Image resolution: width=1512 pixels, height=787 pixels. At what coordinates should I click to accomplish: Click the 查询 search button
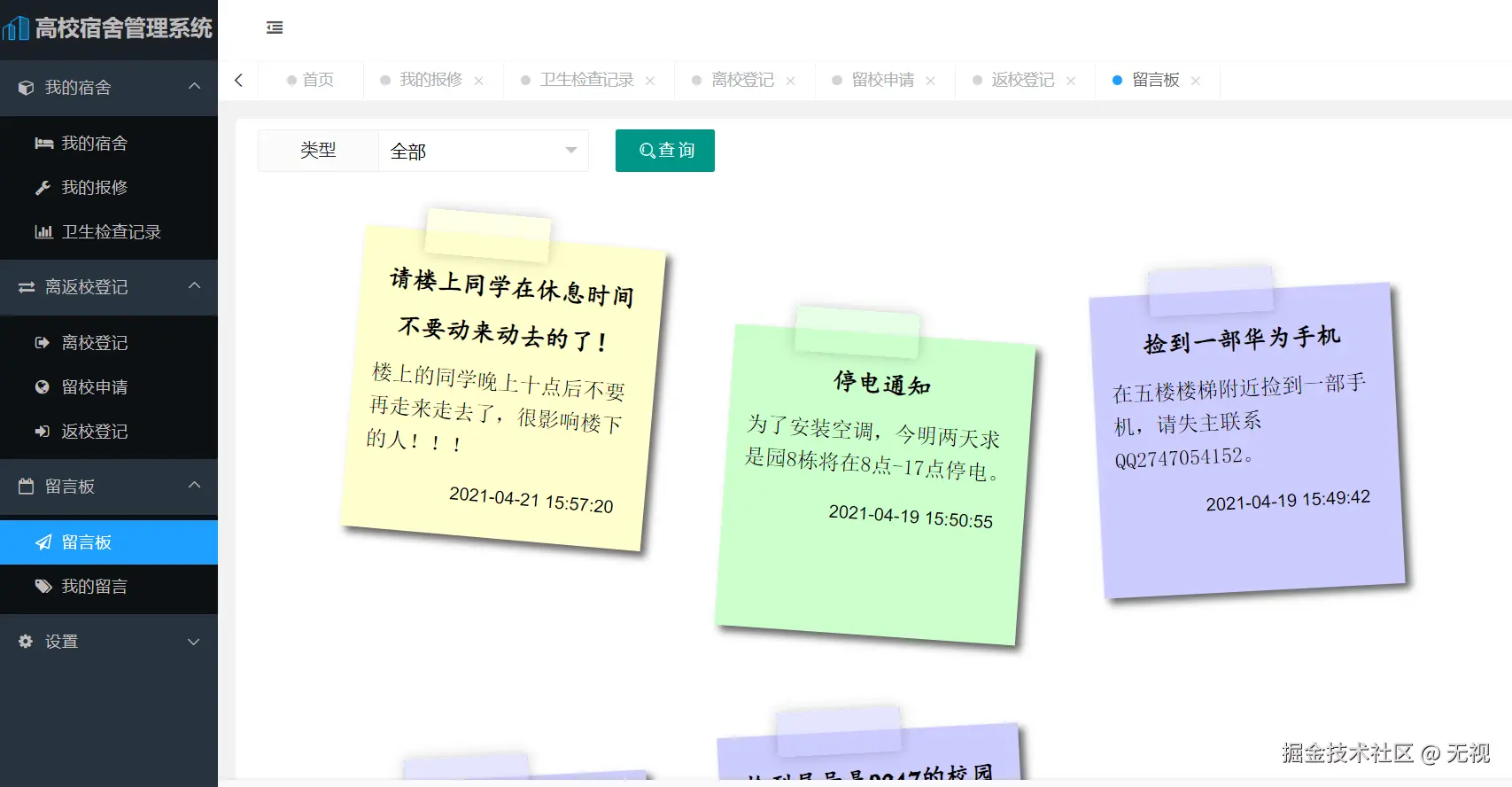(x=665, y=151)
